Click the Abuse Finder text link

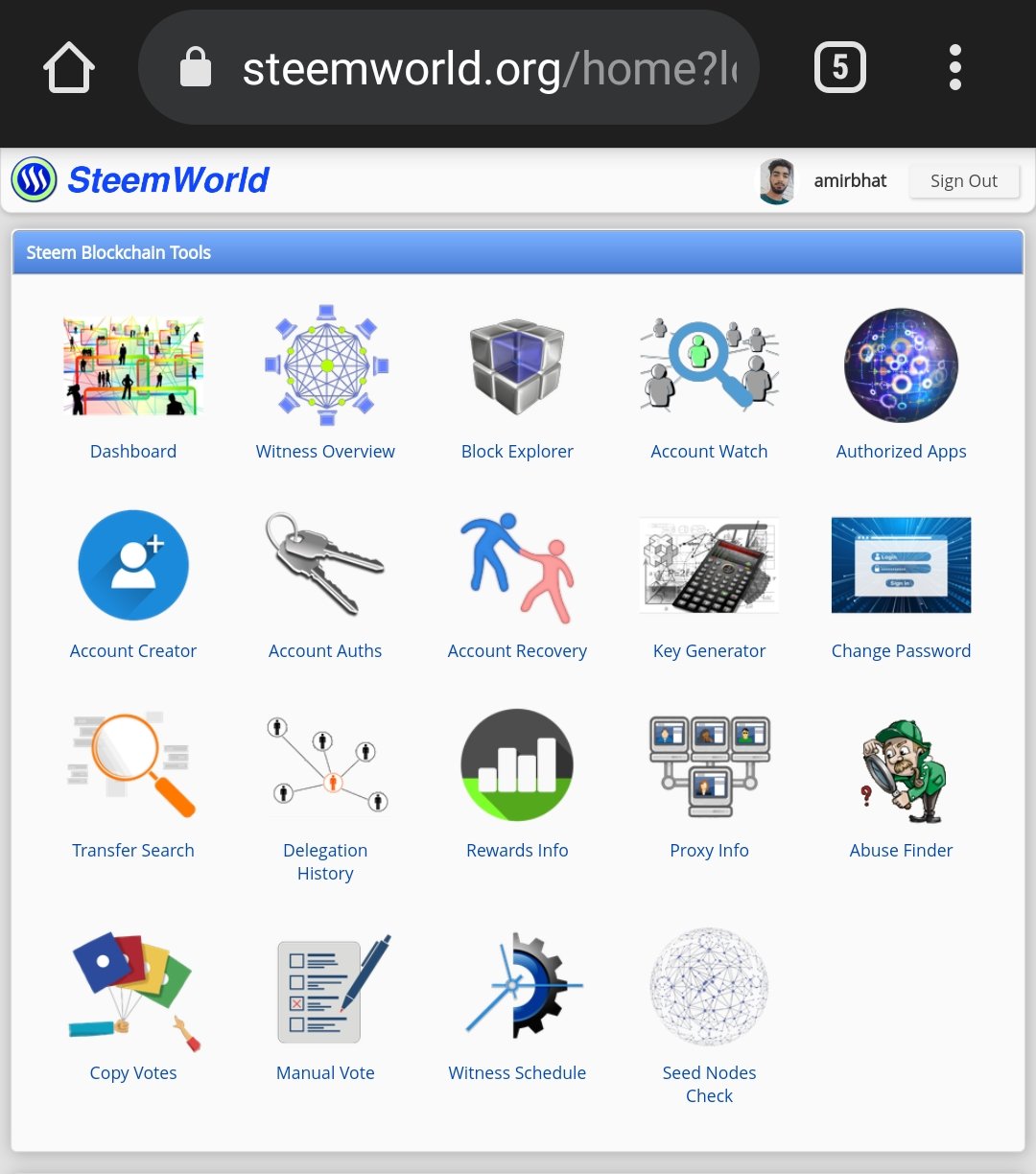[x=901, y=850]
